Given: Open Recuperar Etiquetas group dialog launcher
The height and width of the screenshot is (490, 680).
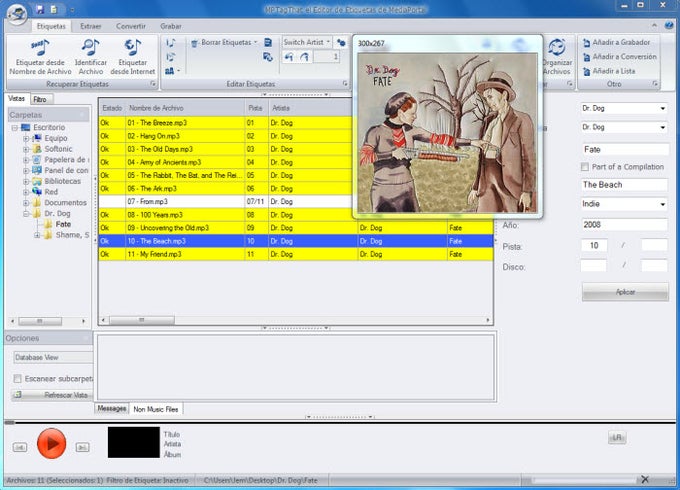Looking at the screenshot, I should 153,84.
